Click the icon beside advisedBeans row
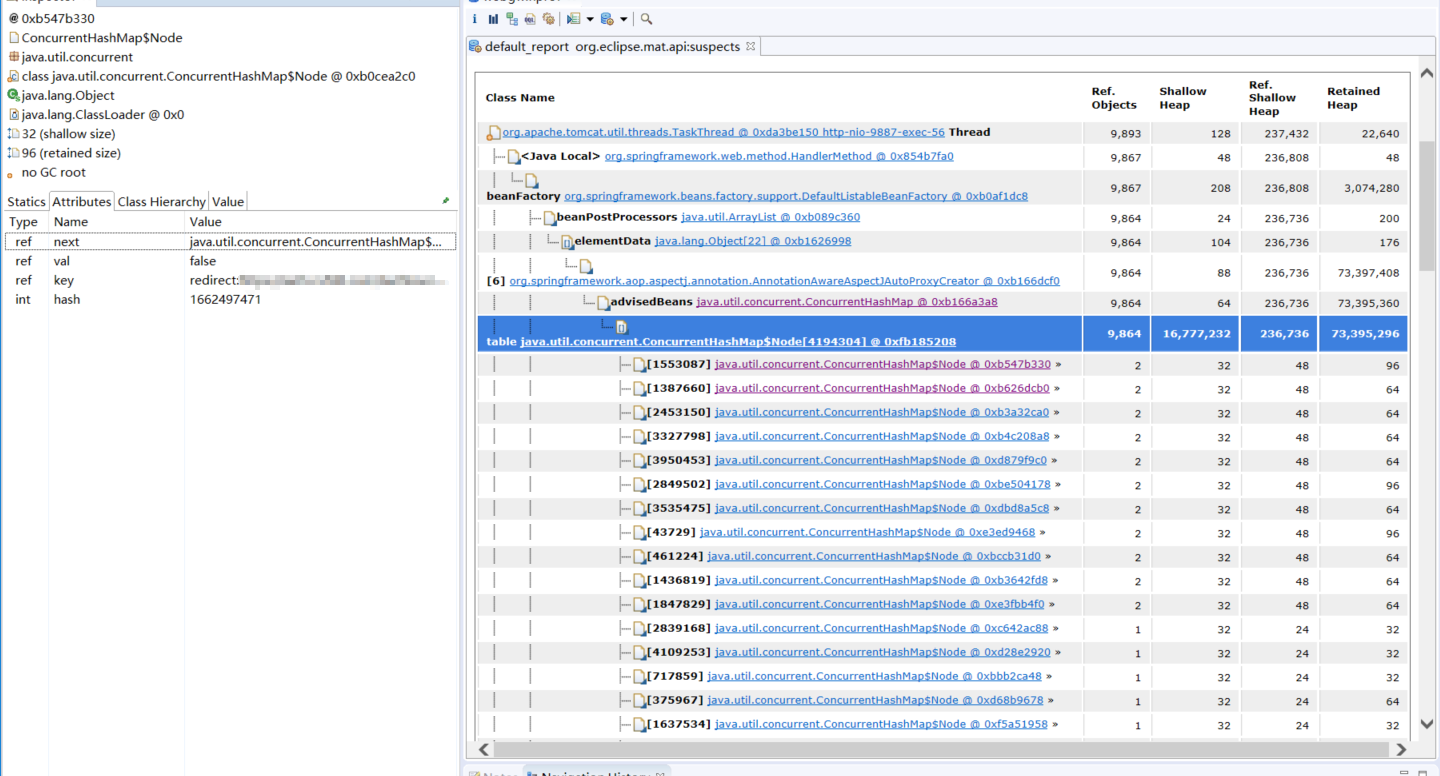This screenshot has height=776, width=1440. [603, 303]
